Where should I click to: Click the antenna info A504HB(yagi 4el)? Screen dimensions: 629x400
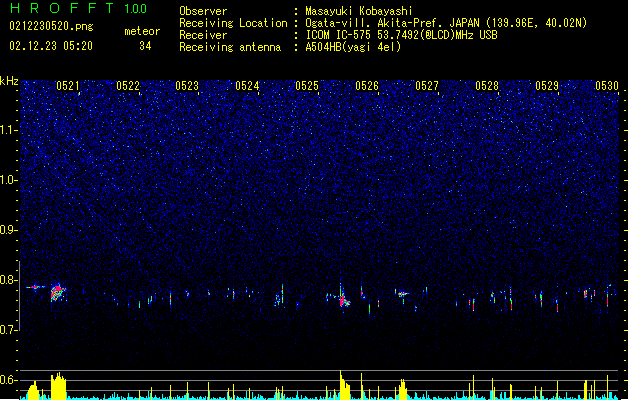(353, 47)
